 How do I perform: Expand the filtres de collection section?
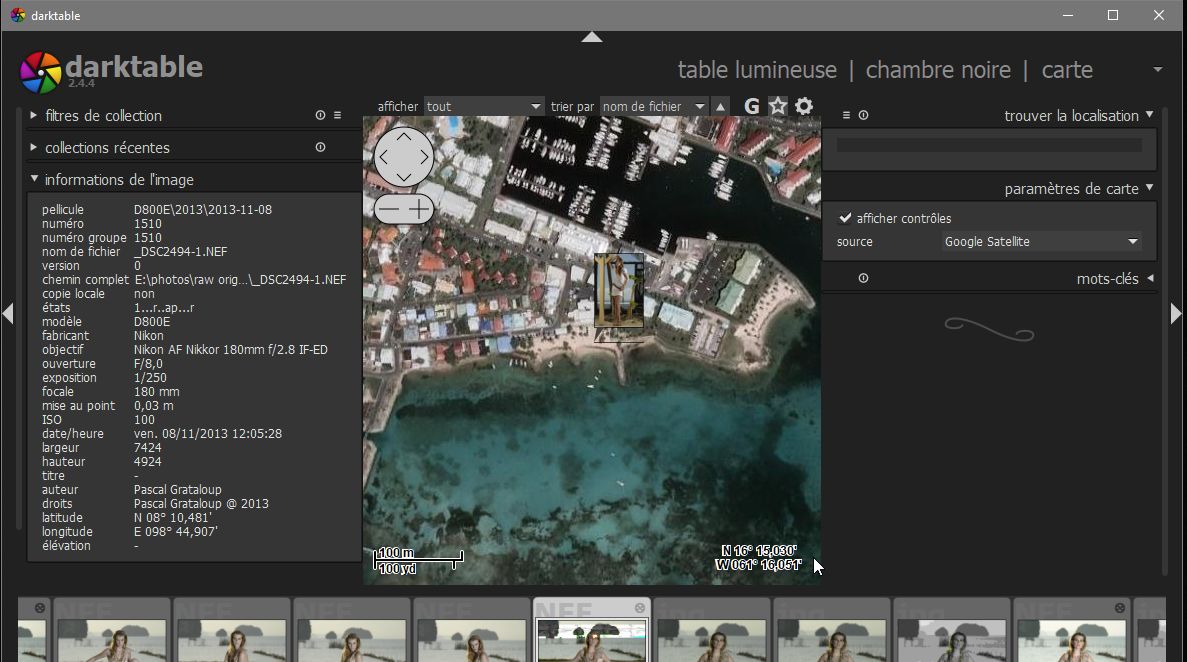[33, 115]
